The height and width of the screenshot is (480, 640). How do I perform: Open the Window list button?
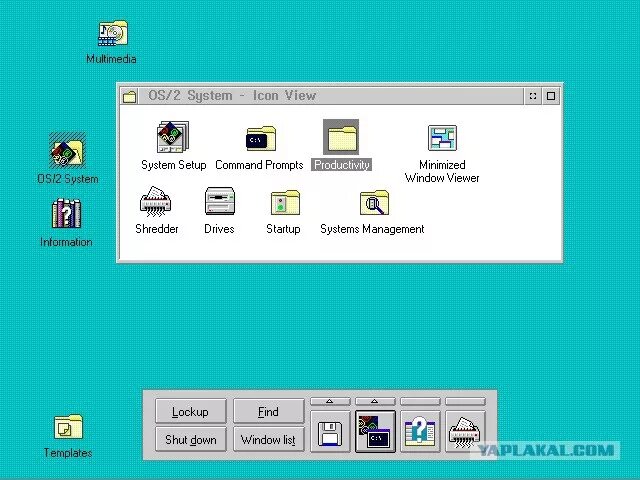pyautogui.click(x=269, y=440)
